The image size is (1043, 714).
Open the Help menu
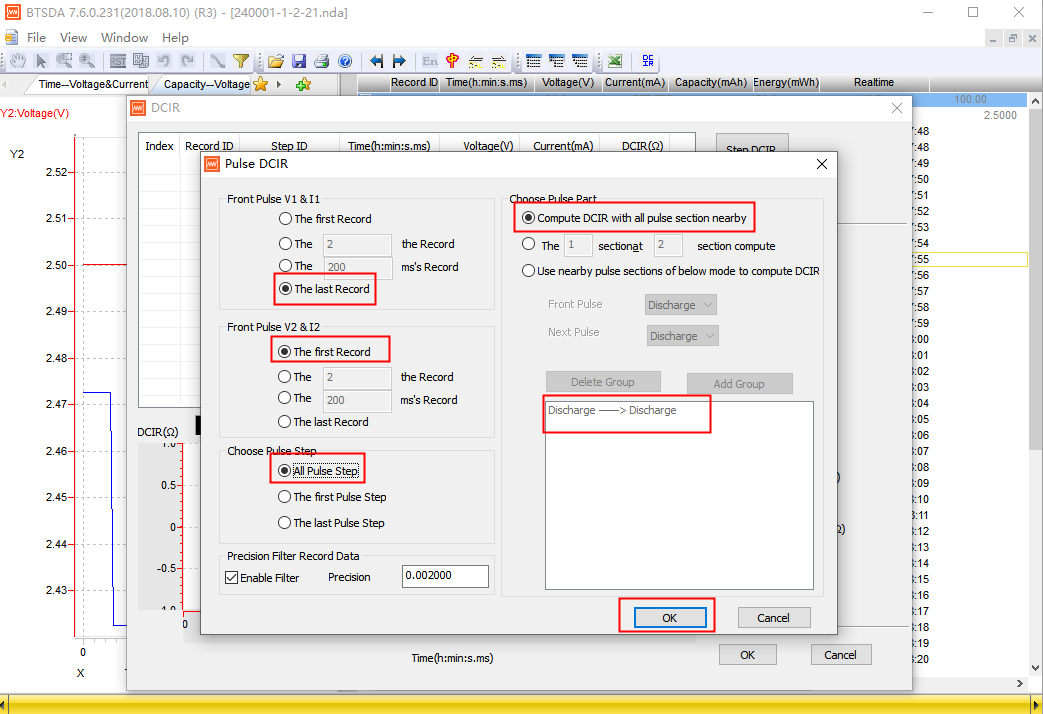click(175, 37)
